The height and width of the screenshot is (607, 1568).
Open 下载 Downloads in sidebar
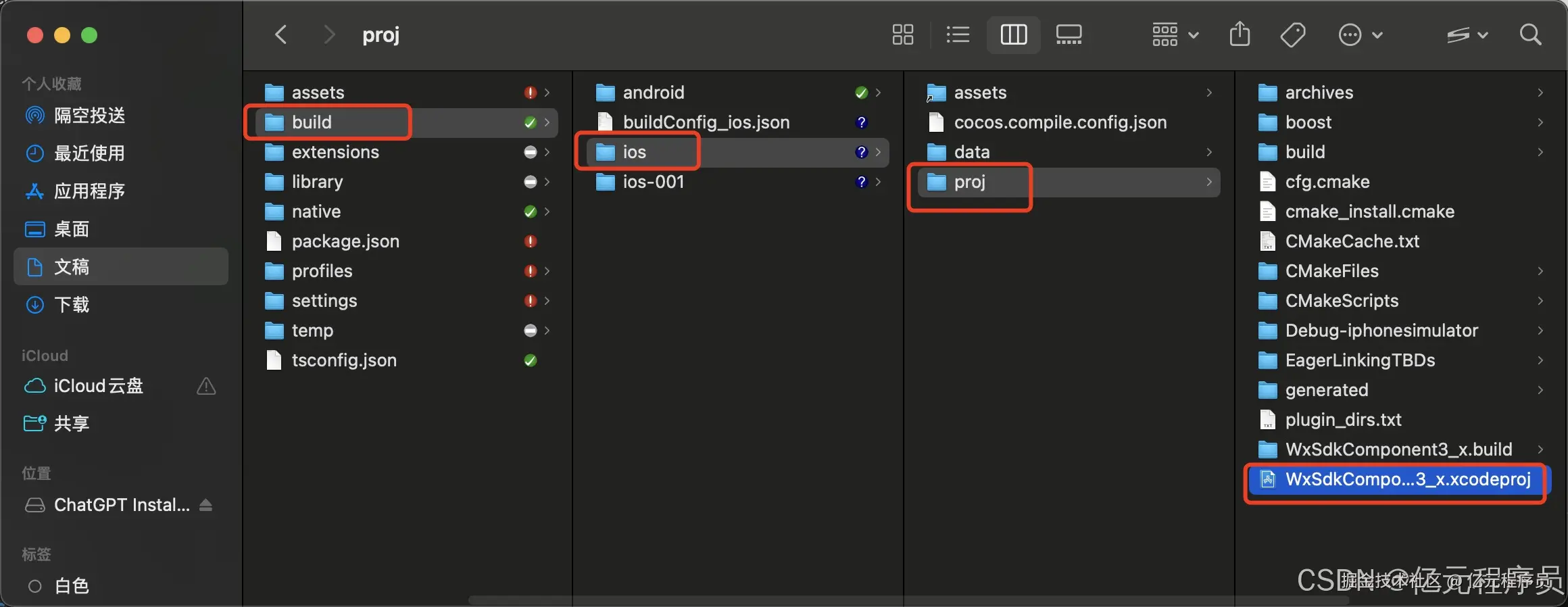(x=120, y=305)
